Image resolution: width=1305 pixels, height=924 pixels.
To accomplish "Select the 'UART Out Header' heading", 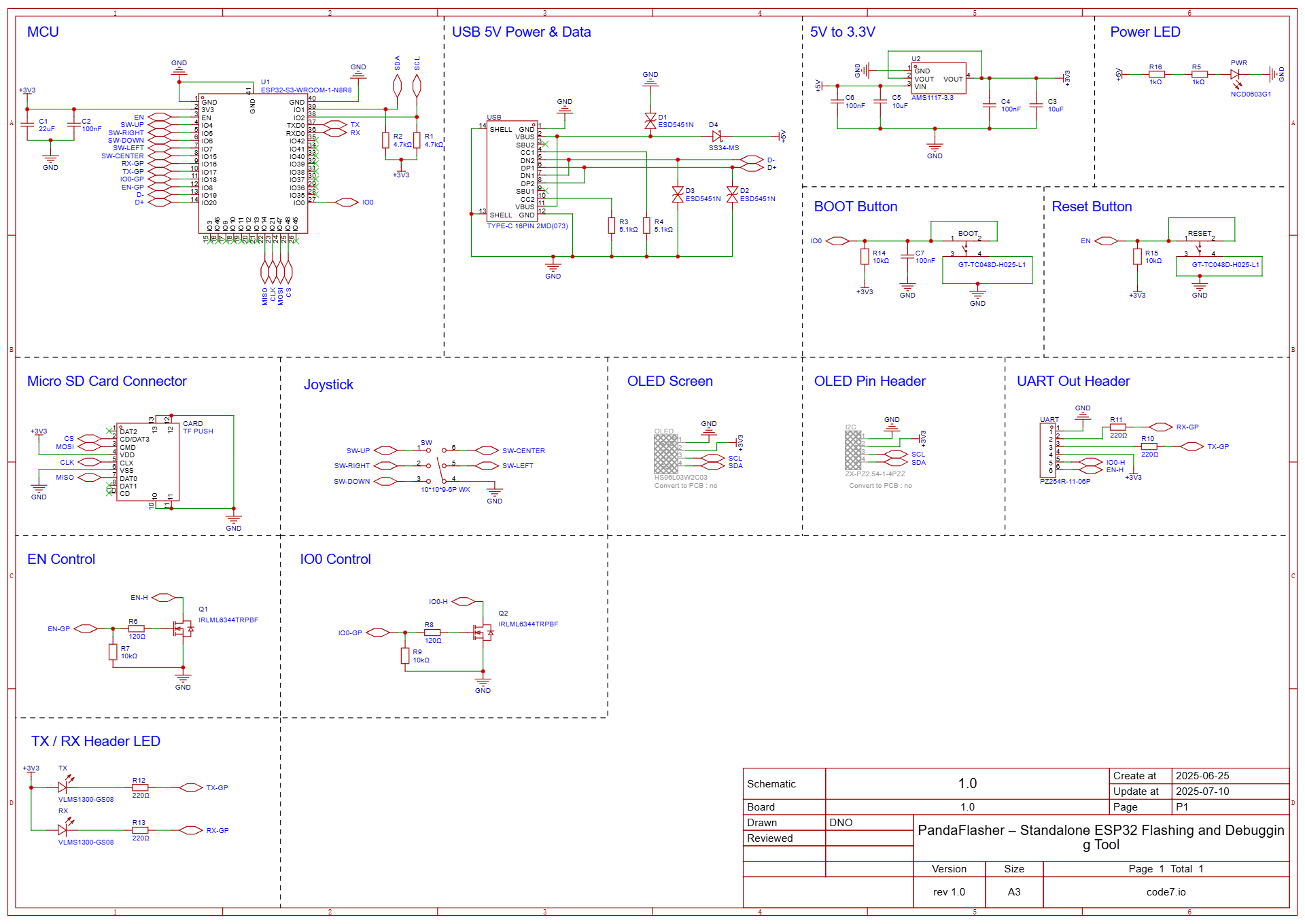I will tap(1073, 381).
